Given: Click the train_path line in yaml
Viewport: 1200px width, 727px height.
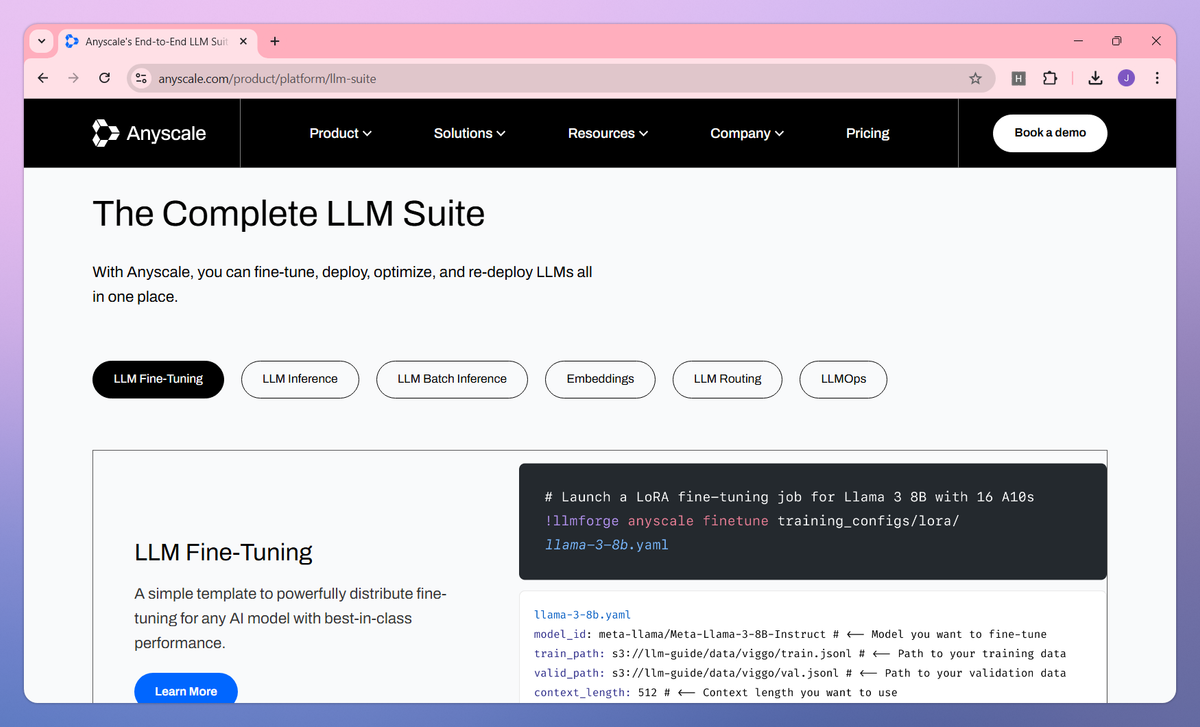Looking at the screenshot, I should coord(798,653).
